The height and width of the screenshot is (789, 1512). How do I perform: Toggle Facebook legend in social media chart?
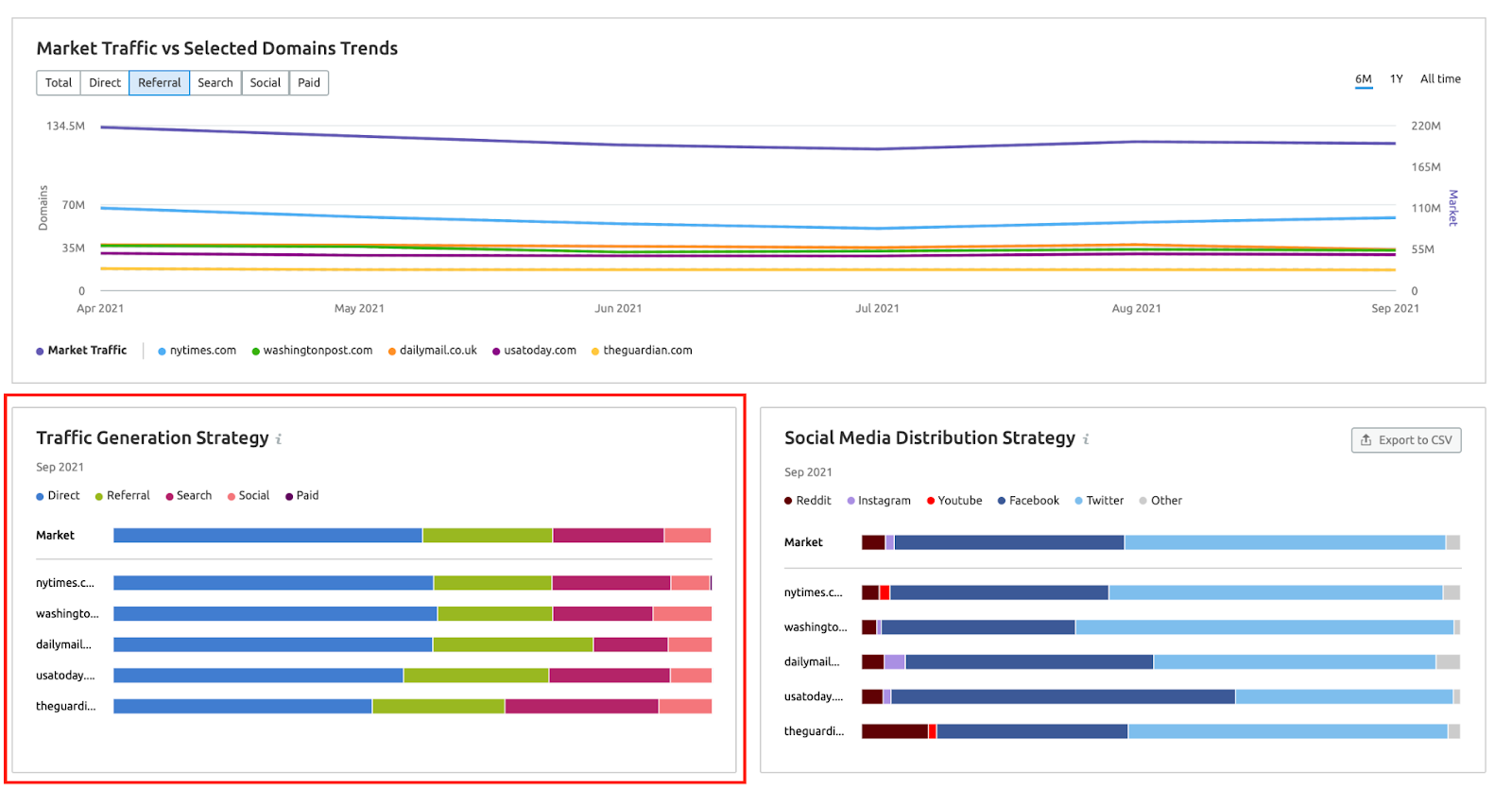pos(1028,501)
